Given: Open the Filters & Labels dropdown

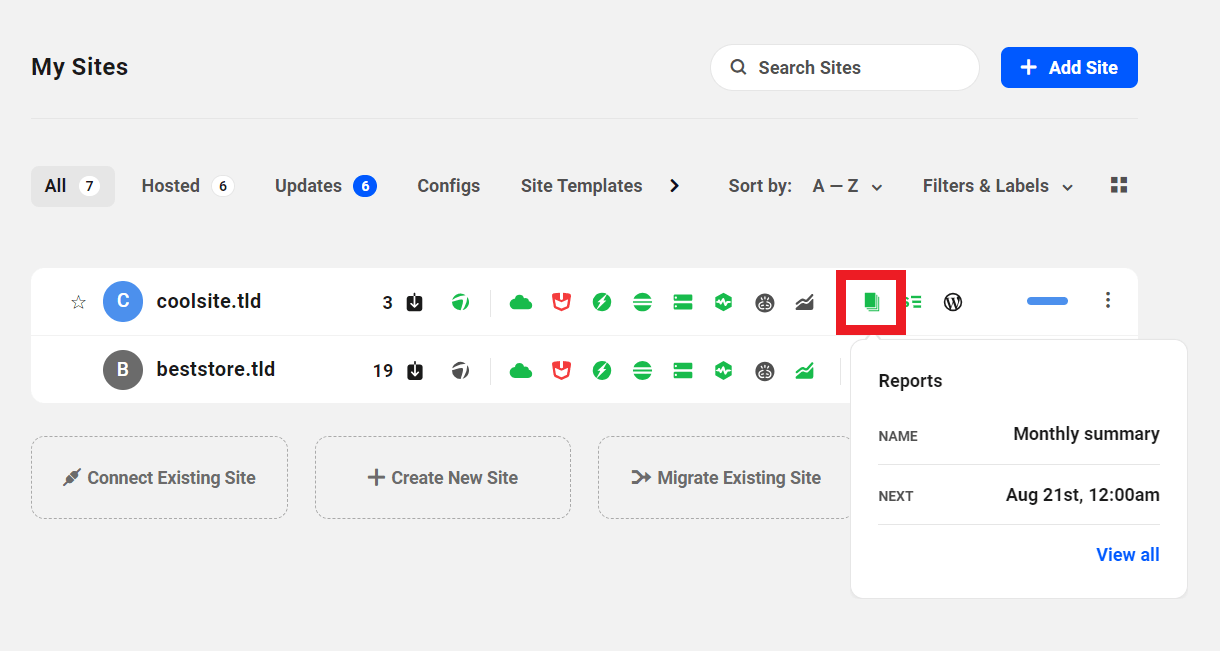Looking at the screenshot, I should [996, 186].
